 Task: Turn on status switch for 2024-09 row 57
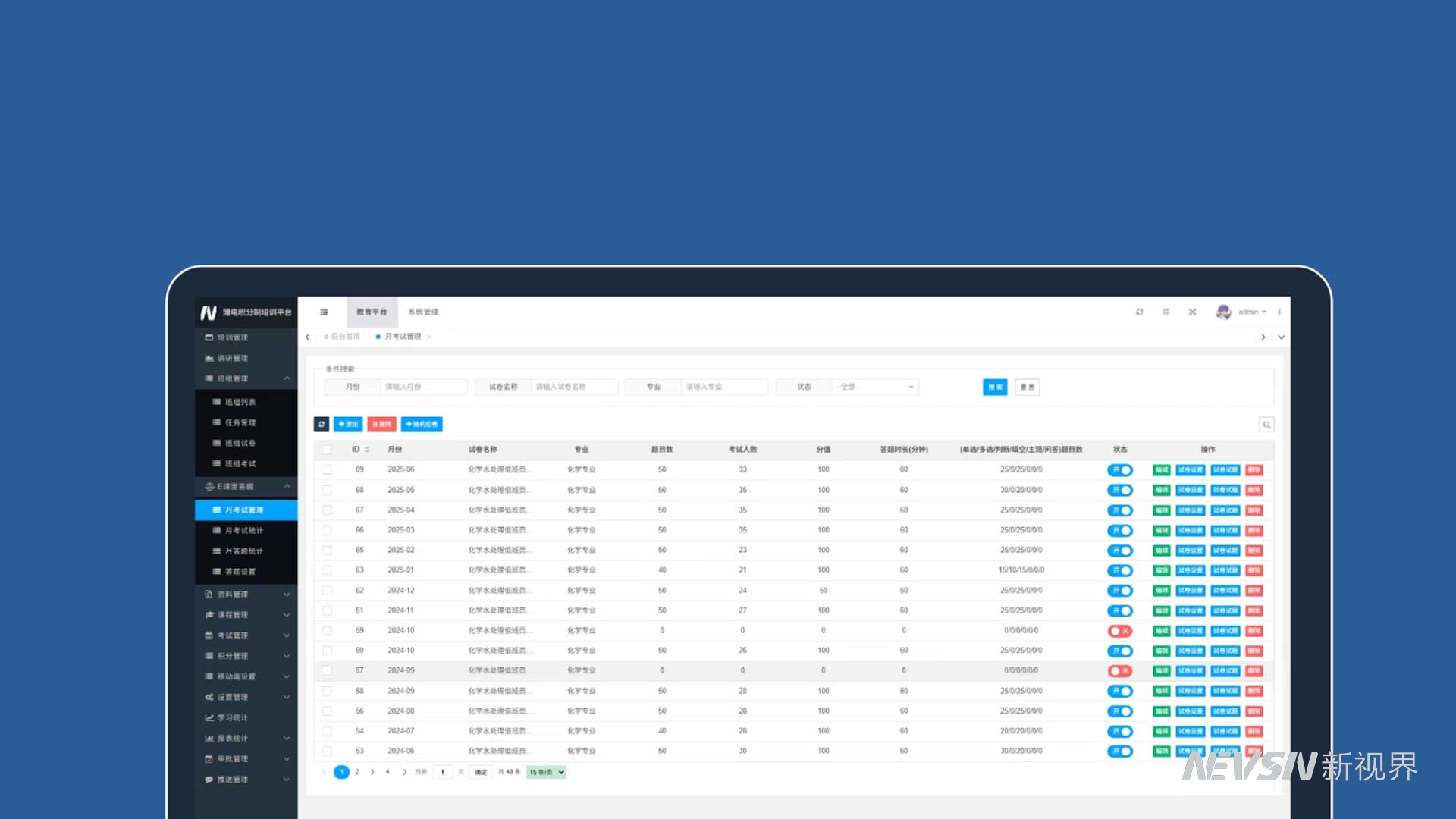[1119, 671]
